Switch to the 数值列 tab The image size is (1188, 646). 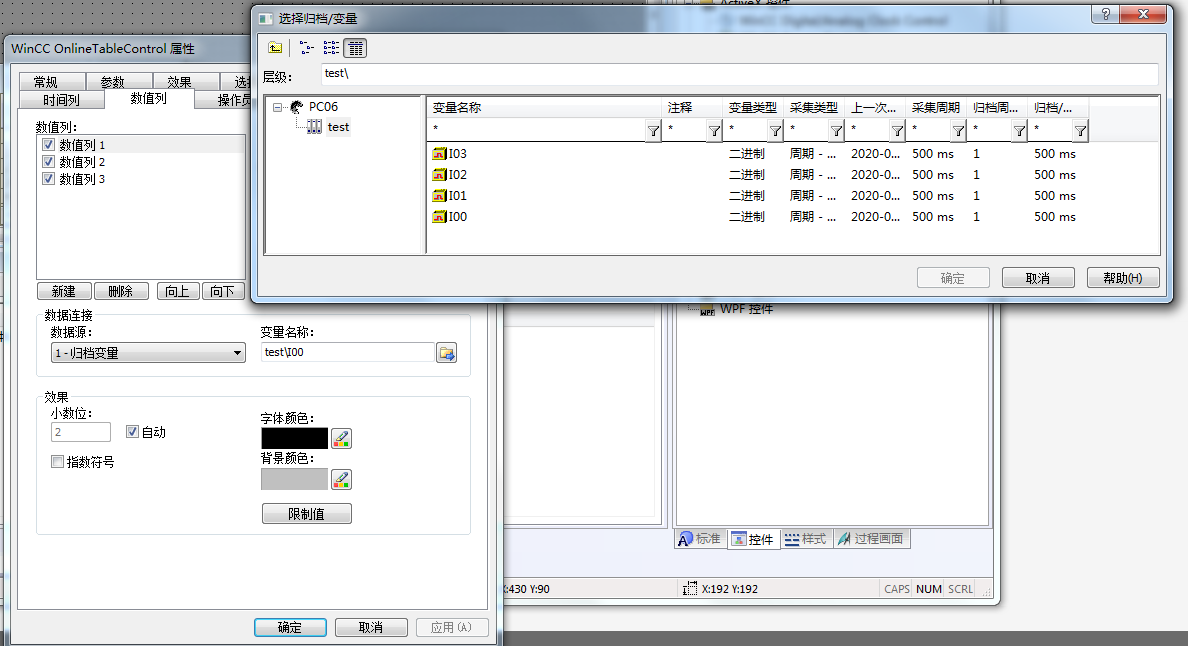pos(148,98)
